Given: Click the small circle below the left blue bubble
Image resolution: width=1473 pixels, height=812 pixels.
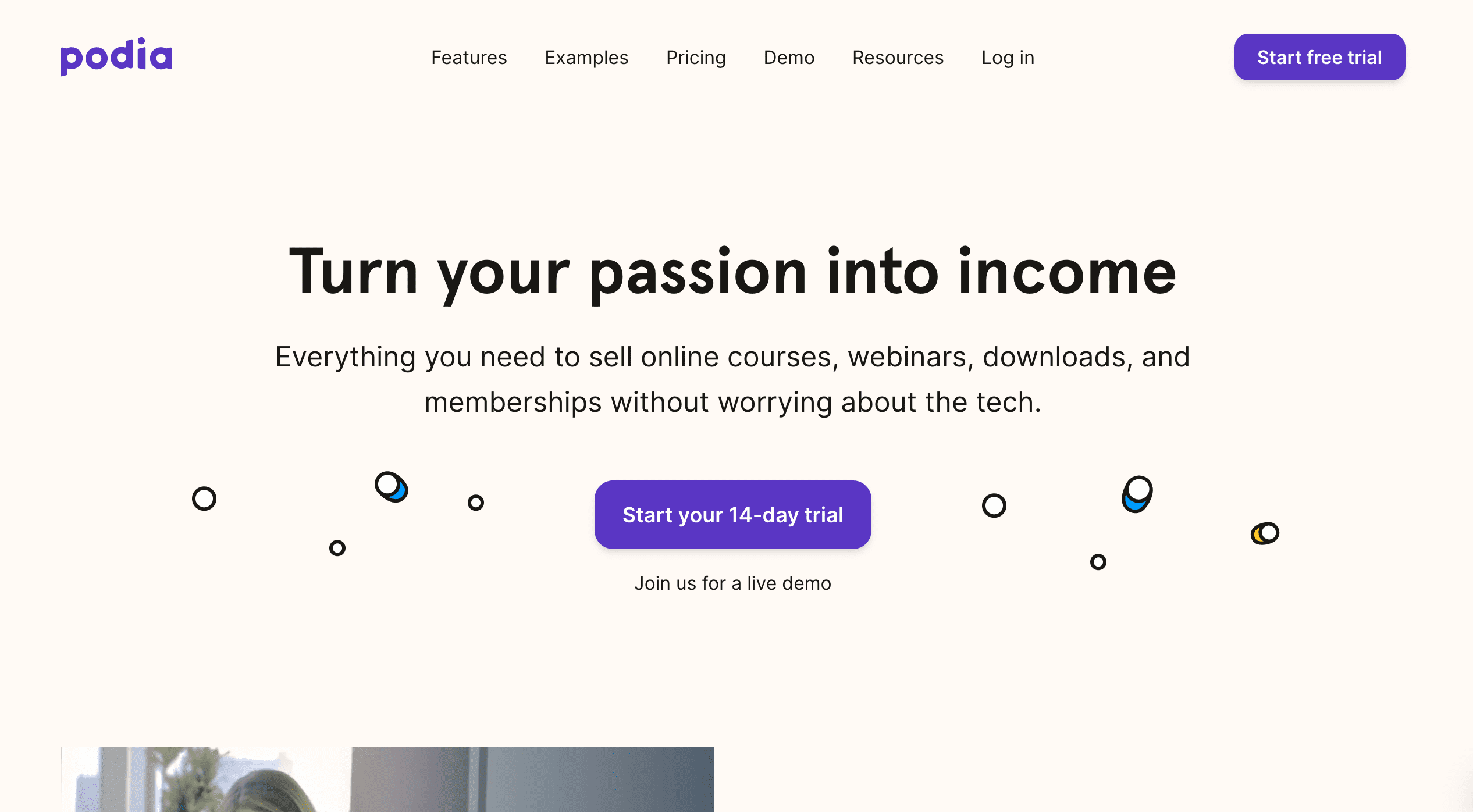Looking at the screenshot, I should click(x=337, y=548).
